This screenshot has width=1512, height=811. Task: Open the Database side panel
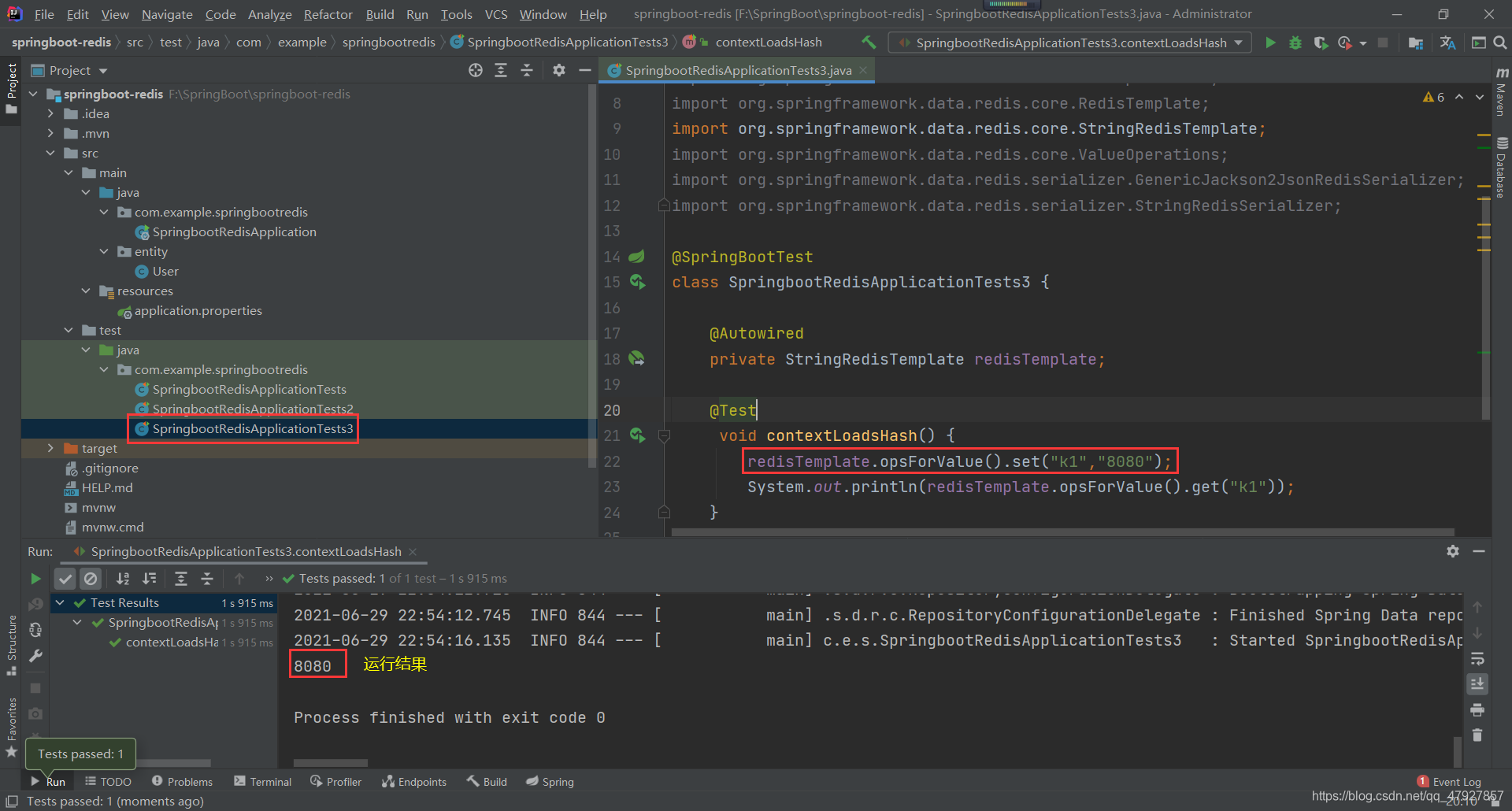click(x=1501, y=168)
